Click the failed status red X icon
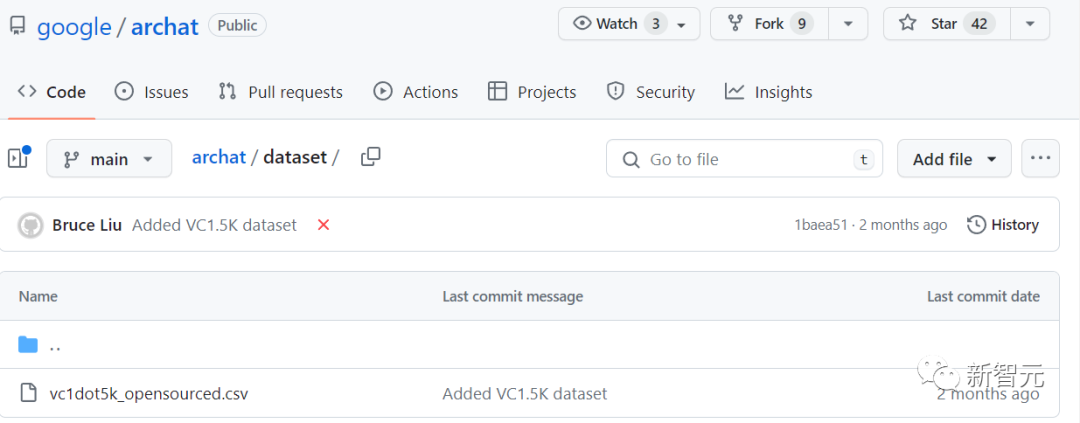This screenshot has width=1080, height=423. [323, 225]
